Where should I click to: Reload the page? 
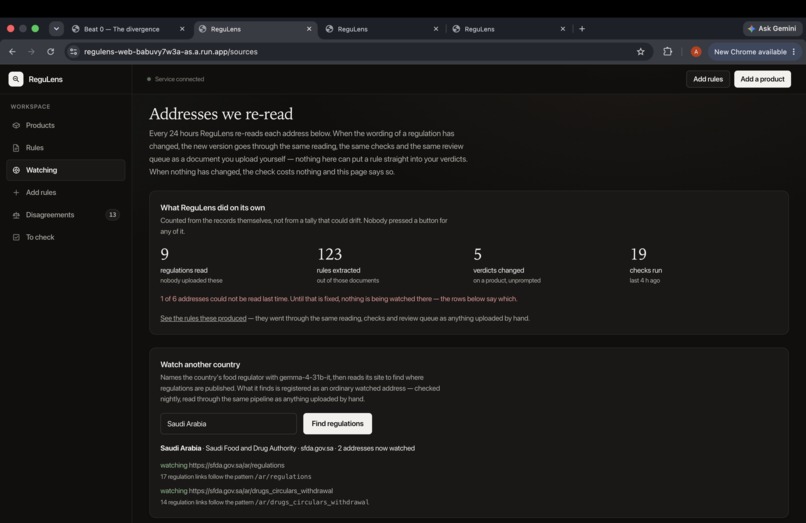50,51
